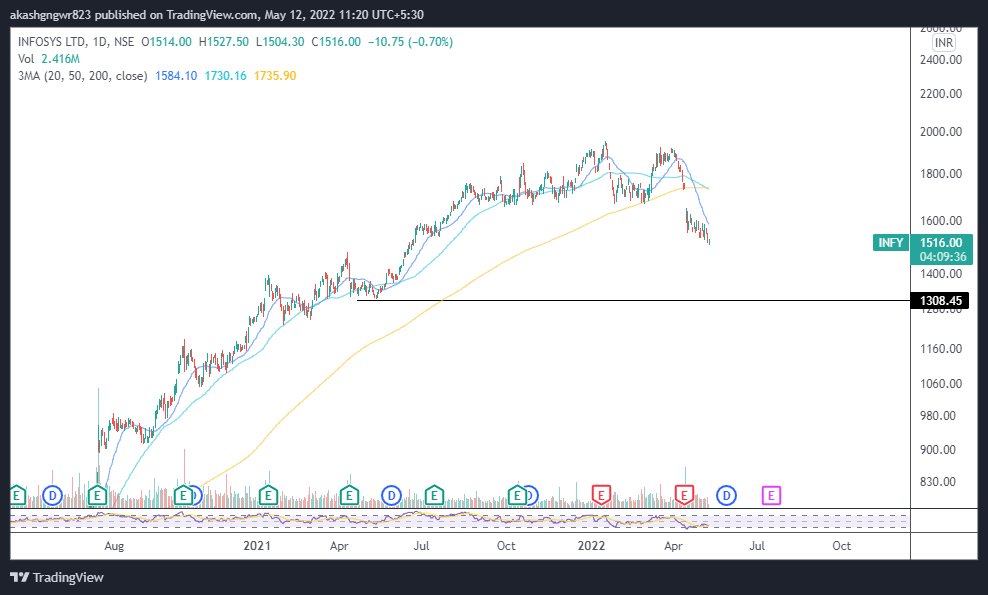
Task: Click the low value L1504.30
Action: [x=280, y=42]
